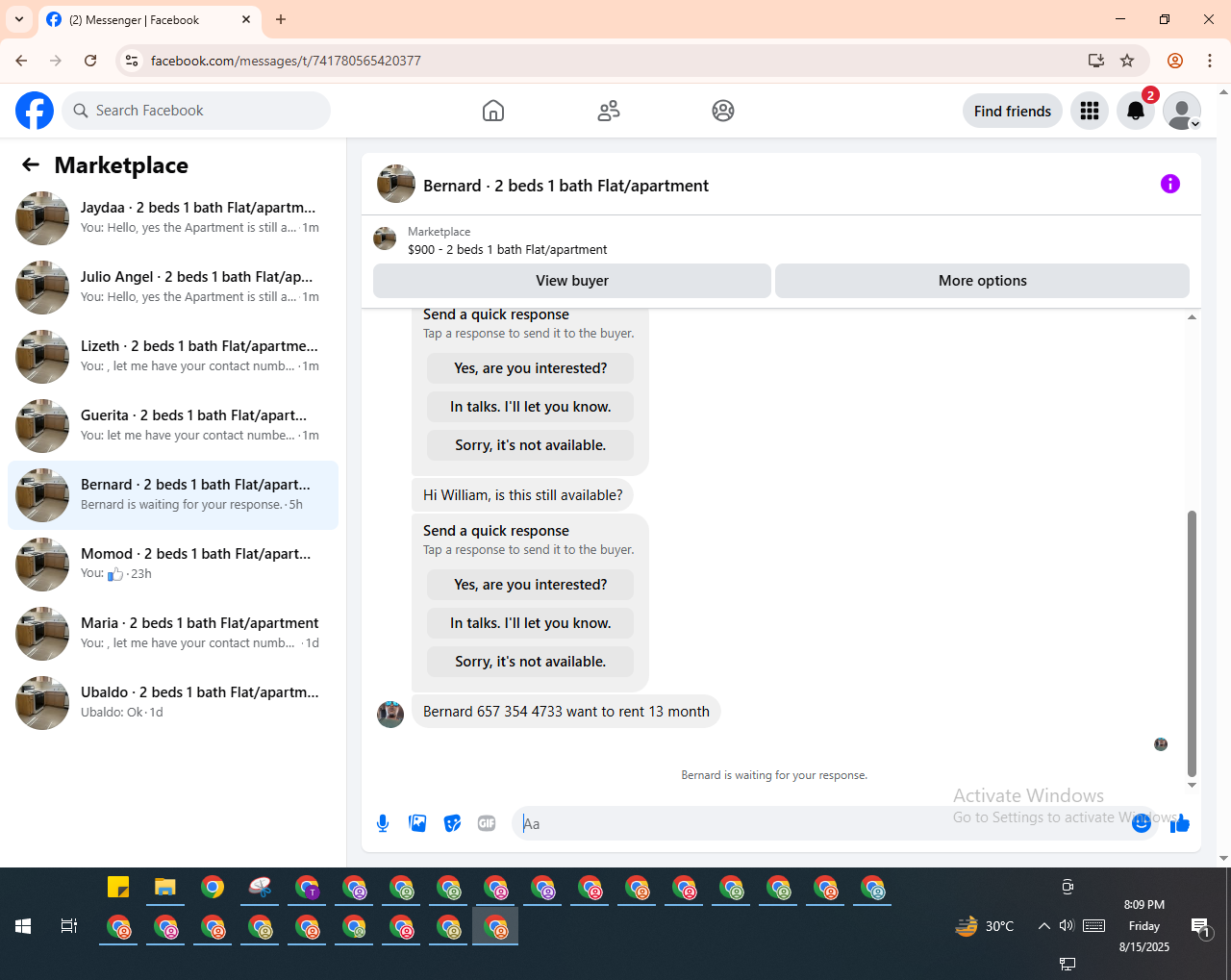Open Momod conversation
This screenshot has width=1231, height=980.
(x=173, y=565)
